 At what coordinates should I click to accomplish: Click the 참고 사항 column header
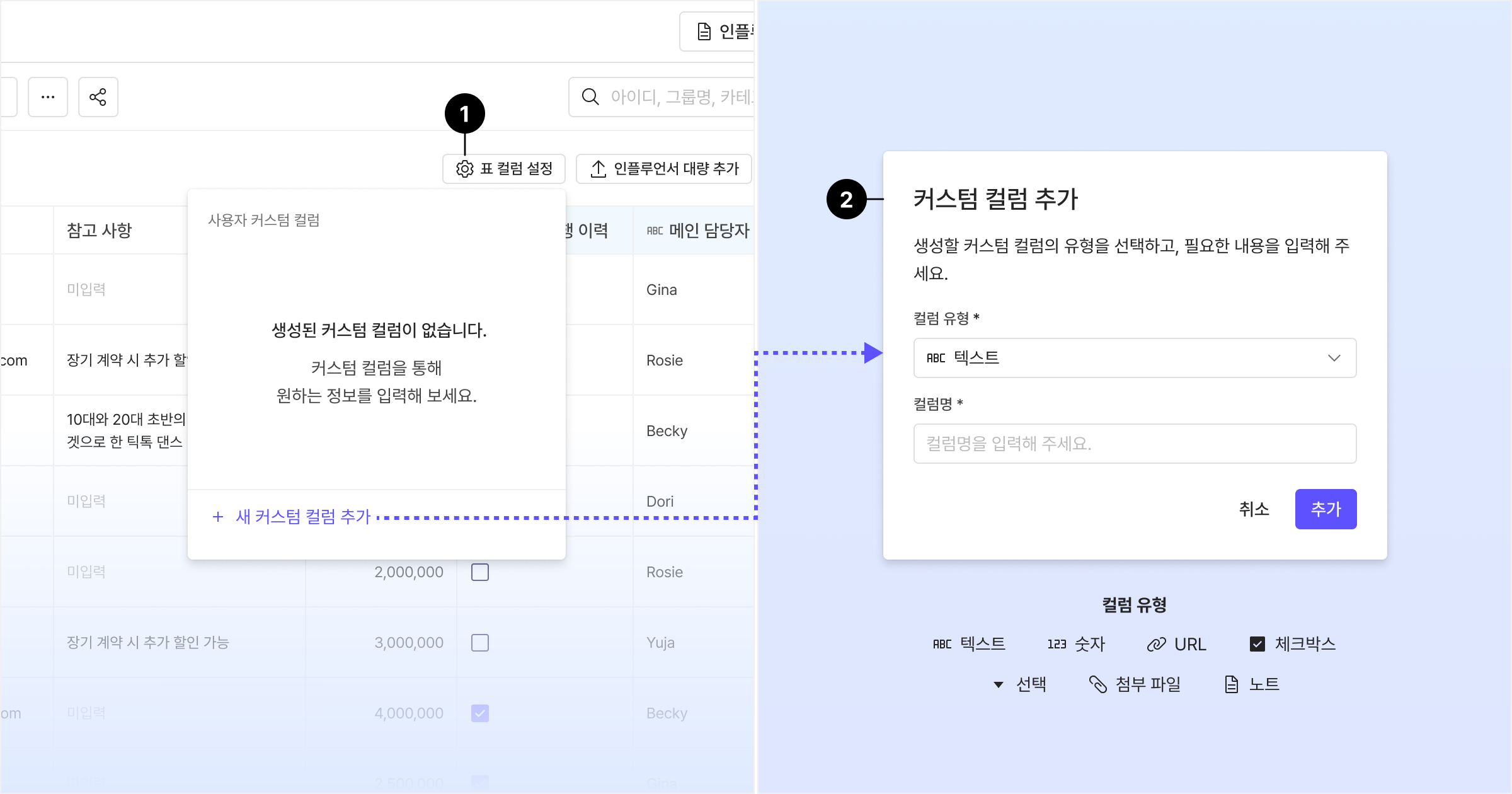[100, 230]
